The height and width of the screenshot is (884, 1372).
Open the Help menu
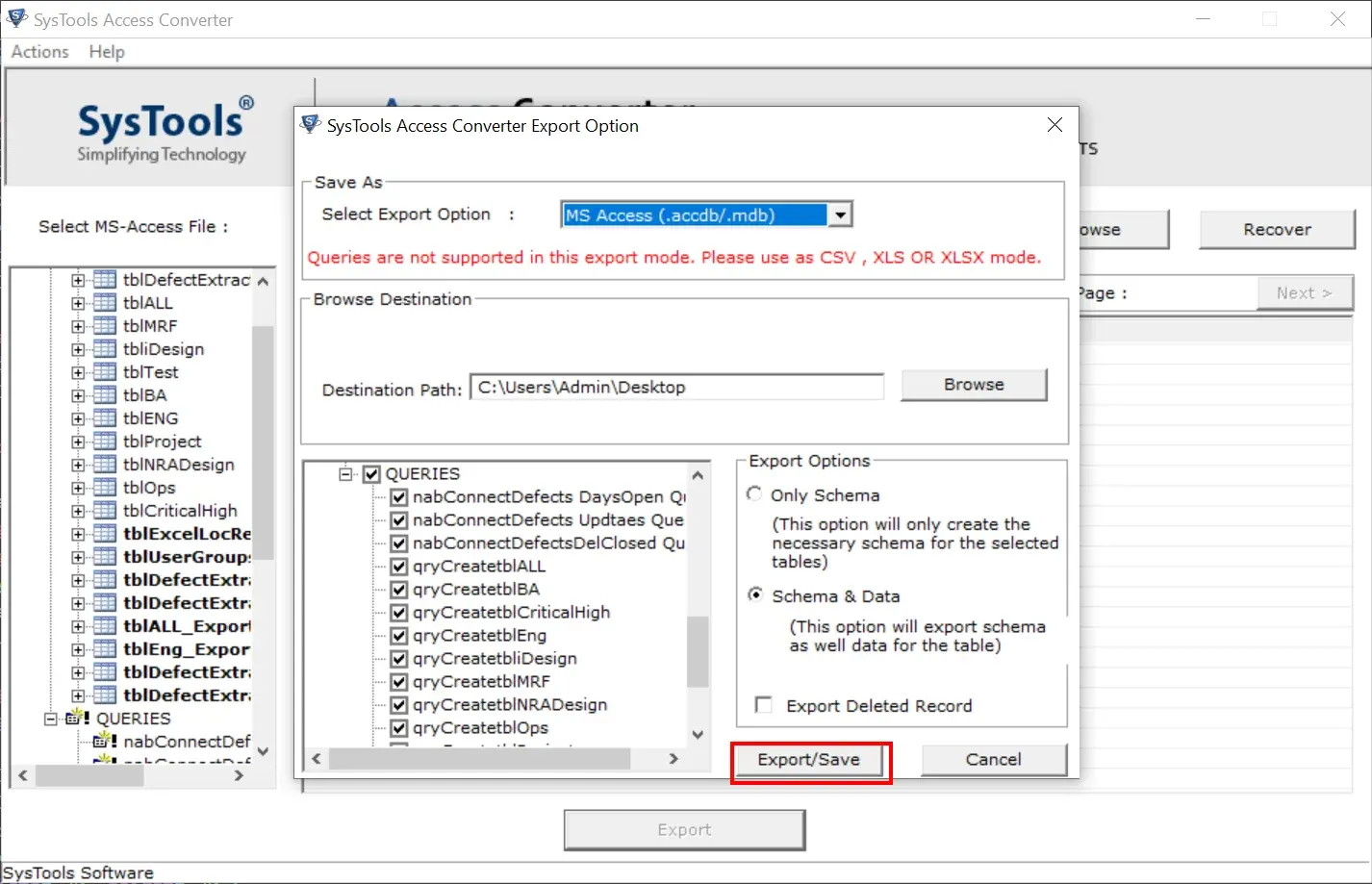tap(107, 52)
